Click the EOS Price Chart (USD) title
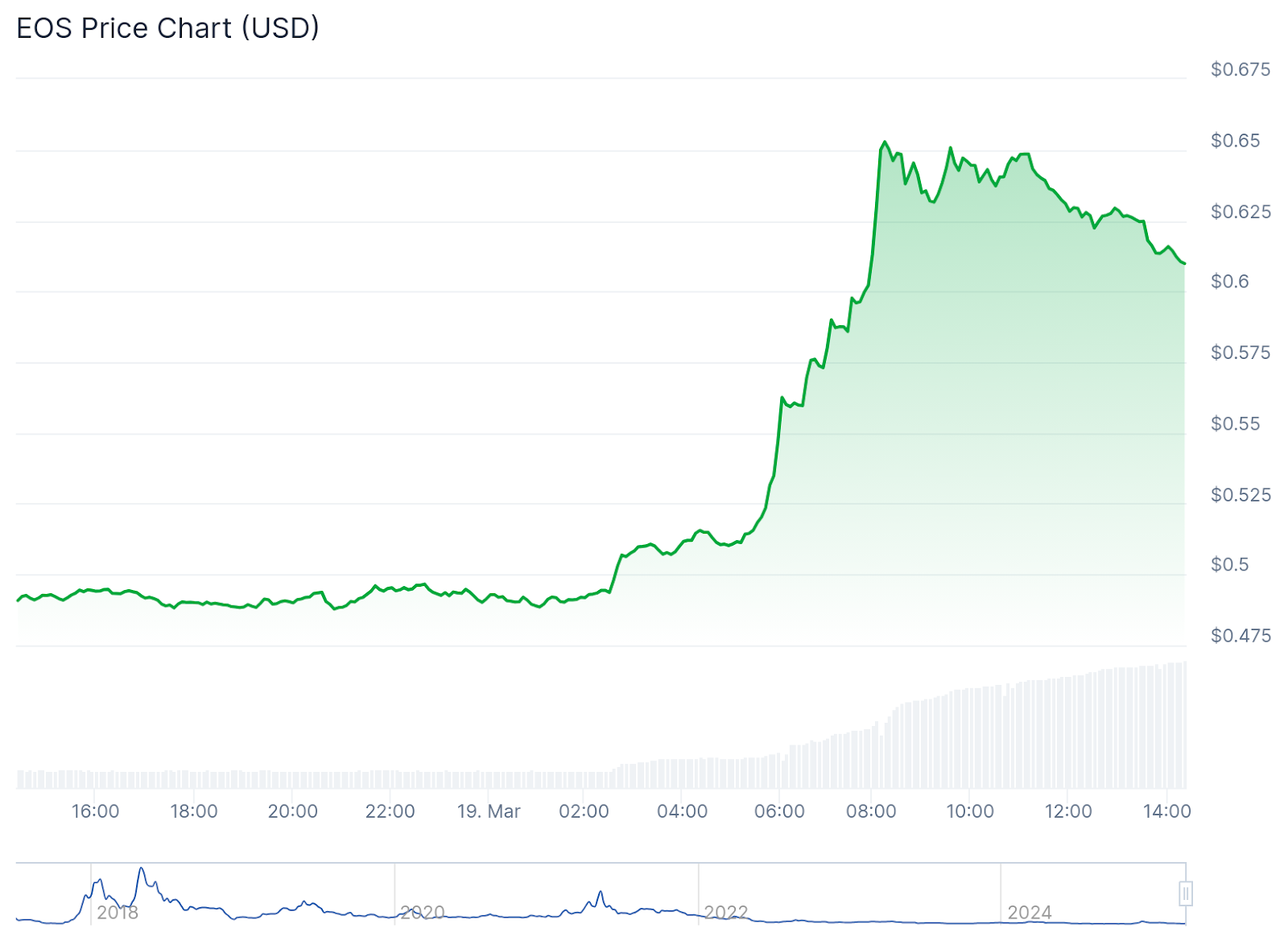Viewport: 1288px width, 949px height. [167, 28]
